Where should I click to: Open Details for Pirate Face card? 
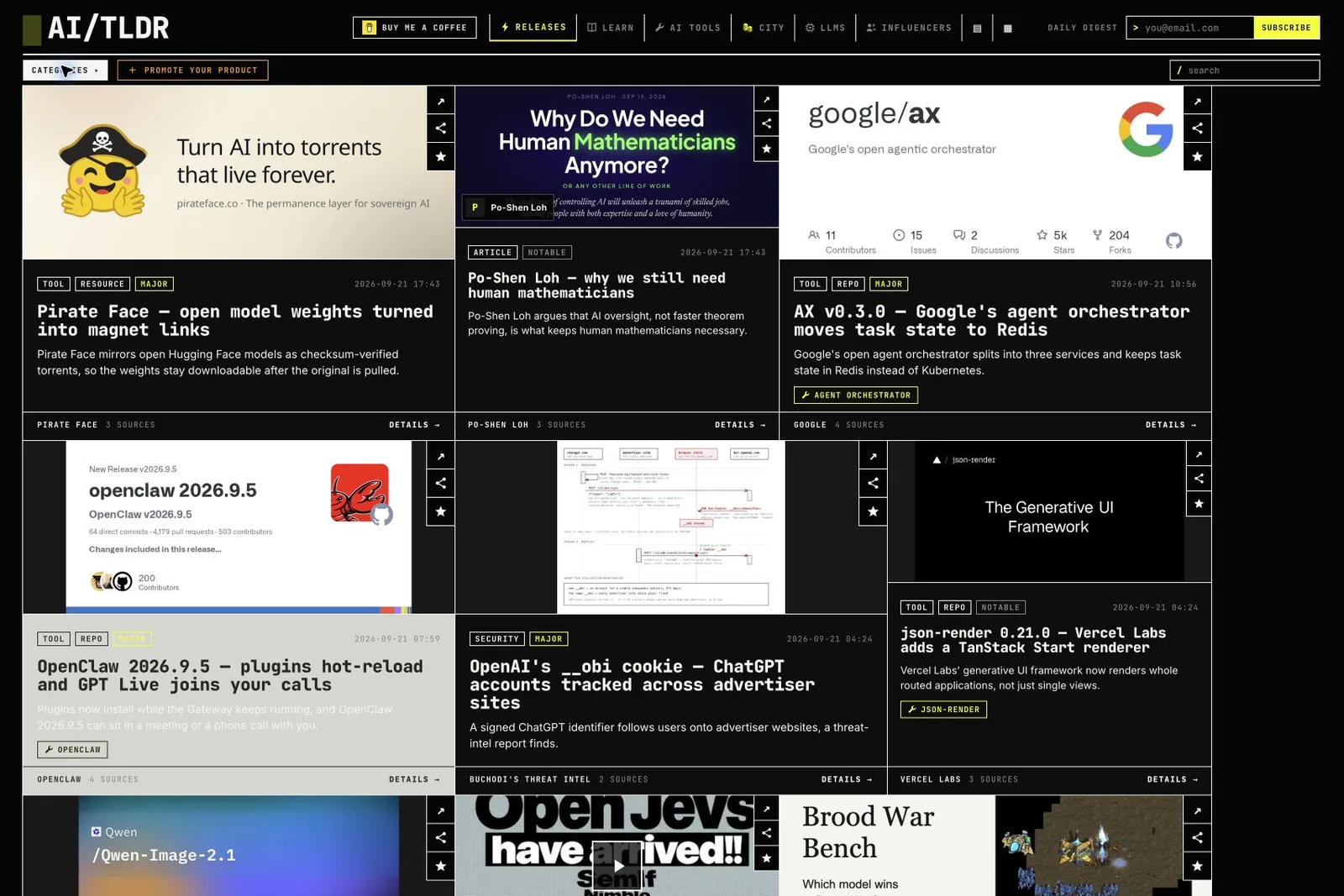pyautogui.click(x=414, y=425)
